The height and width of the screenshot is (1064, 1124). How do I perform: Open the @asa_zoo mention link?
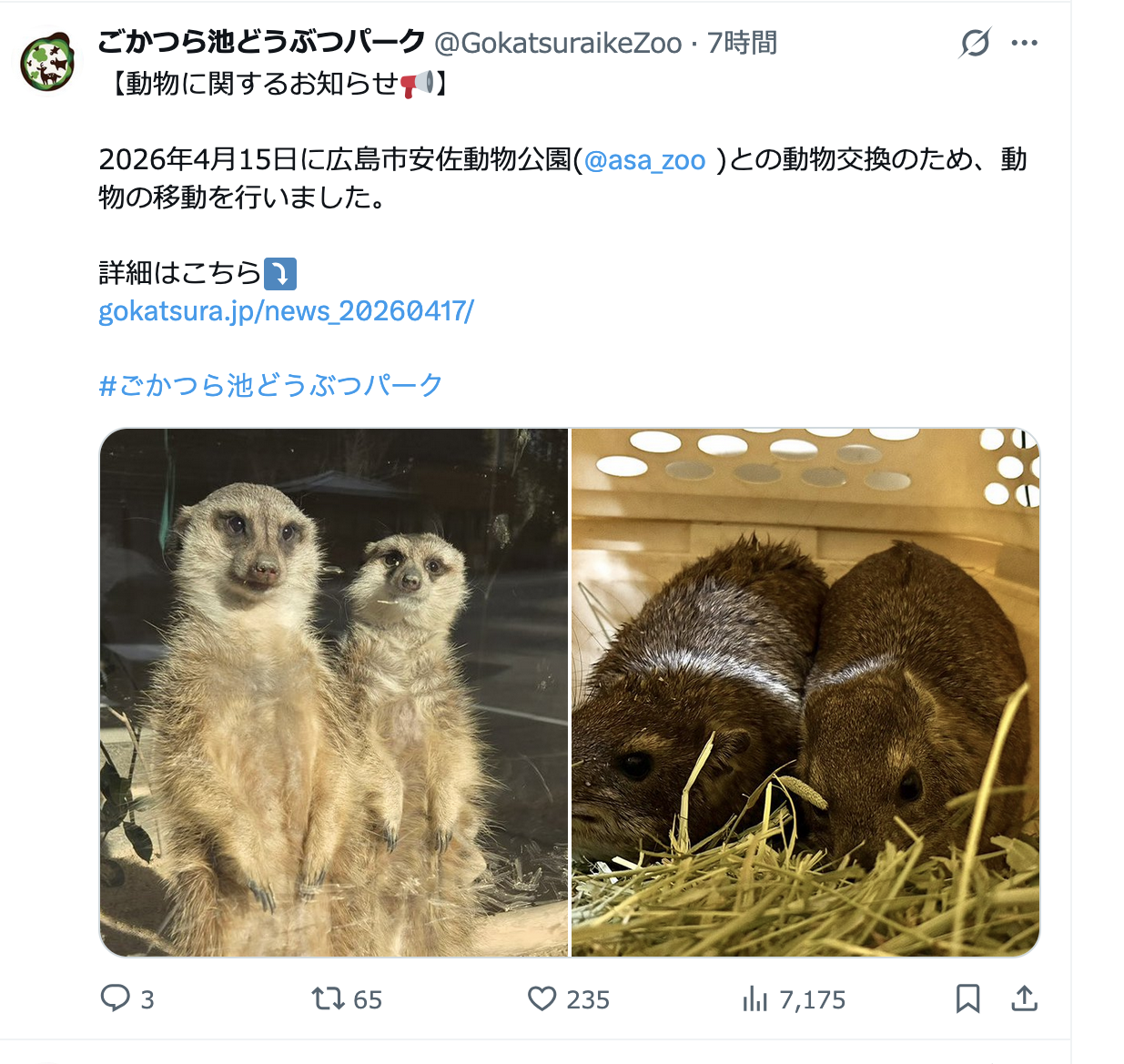pyautogui.click(x=644, y=160)
